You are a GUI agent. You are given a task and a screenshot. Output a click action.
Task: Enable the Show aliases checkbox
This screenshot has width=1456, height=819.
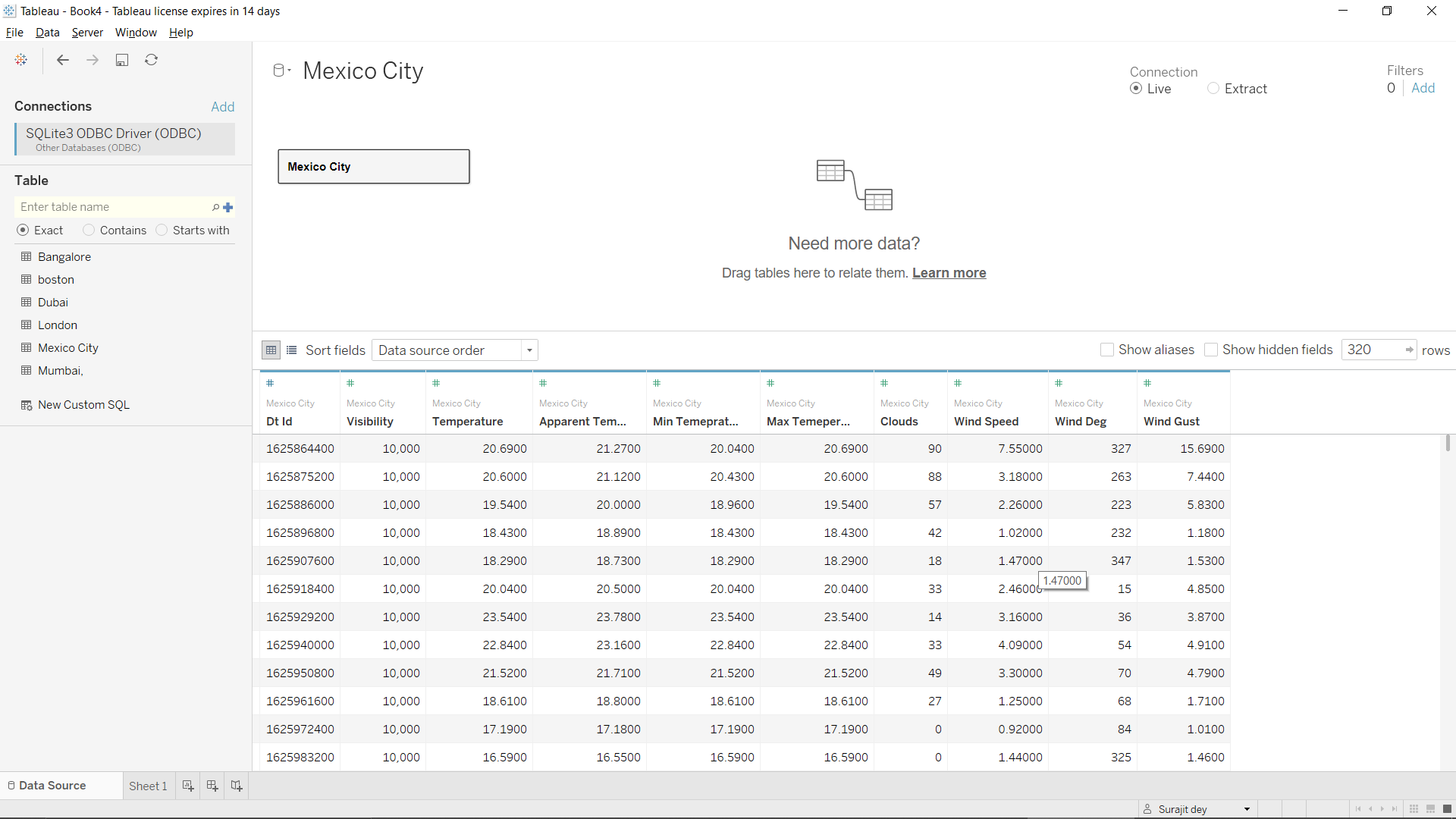coord(1107,350)
